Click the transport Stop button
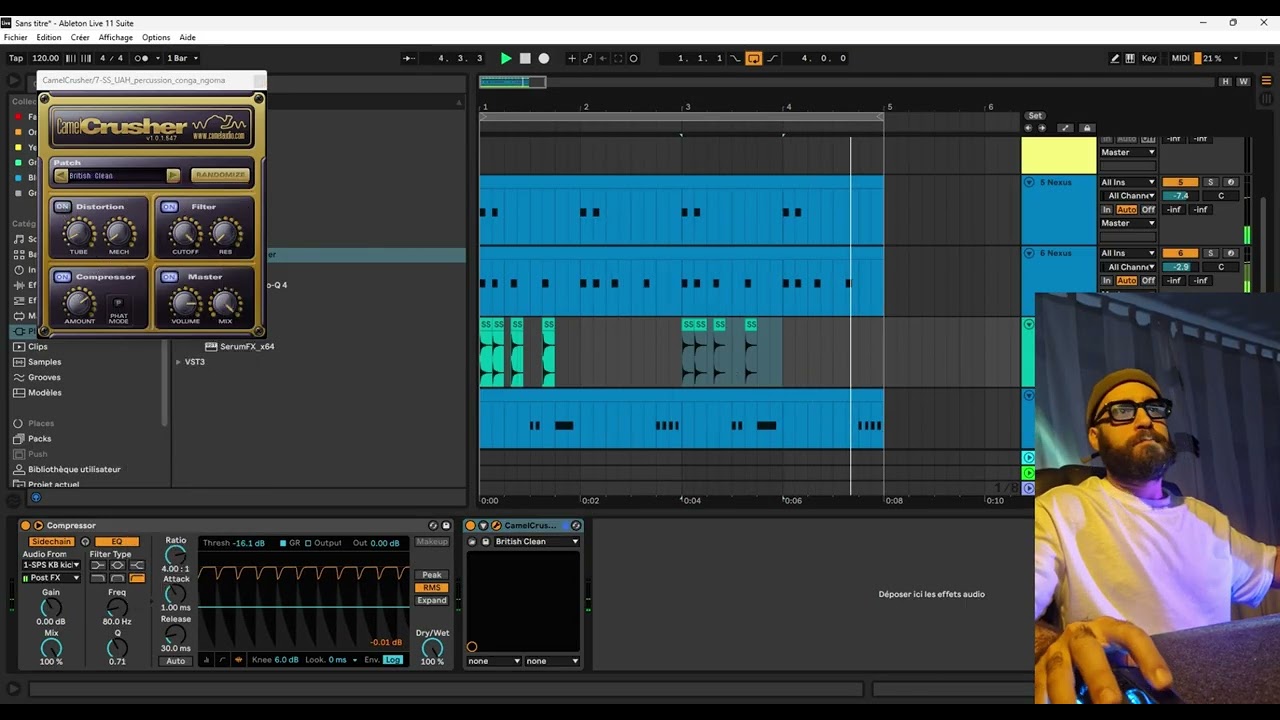The image size is (1280, 720). click(x=525, y=58)
